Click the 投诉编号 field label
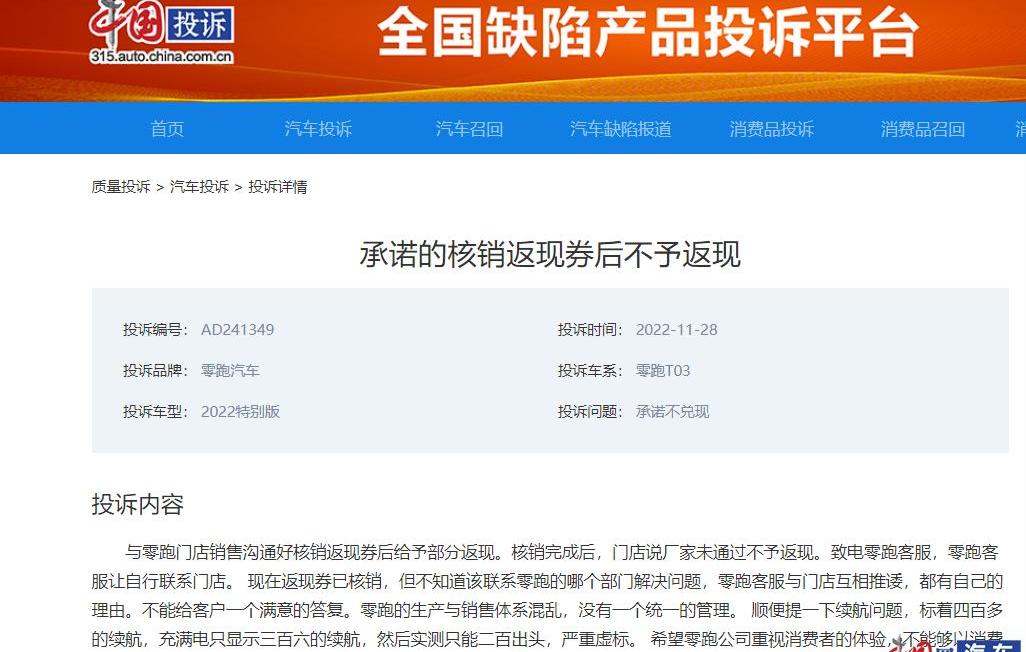Viewport: 1026px width, 652px height. pos(155,329)
